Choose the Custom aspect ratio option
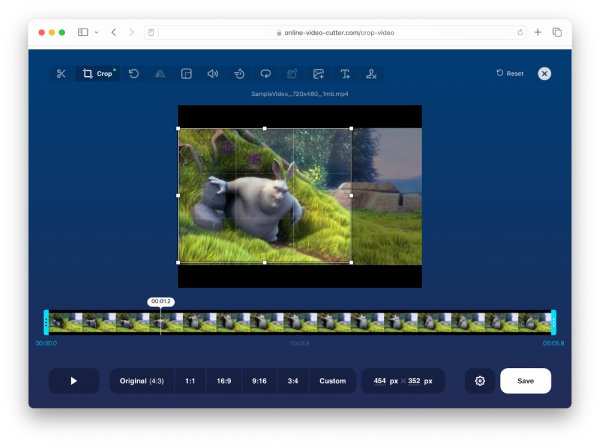 click(x=333, y=381)
